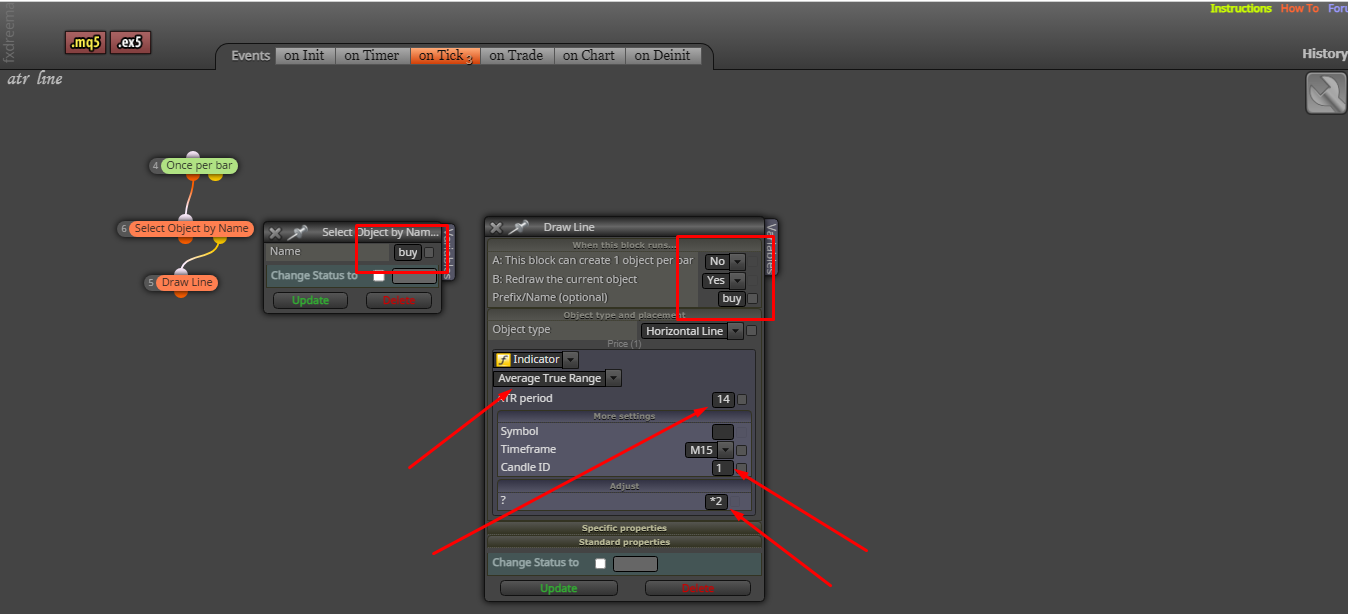Toggle checkbox next to Object type
This screenshot has height=614, width=1348.
(752, 331)
